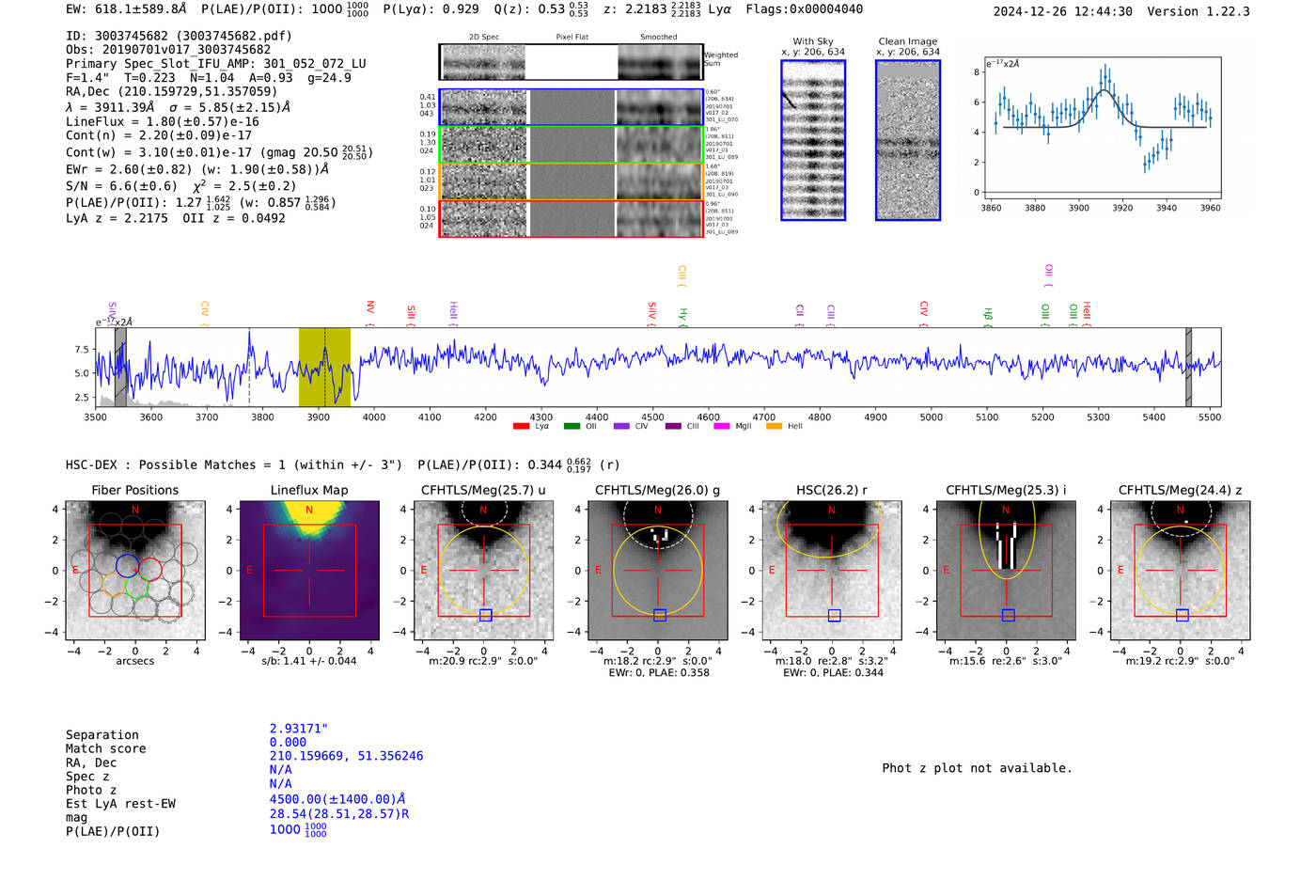Click the Est LyA rest-EW value 4500.00(±1400.00)Å

[x=339, y=799]
